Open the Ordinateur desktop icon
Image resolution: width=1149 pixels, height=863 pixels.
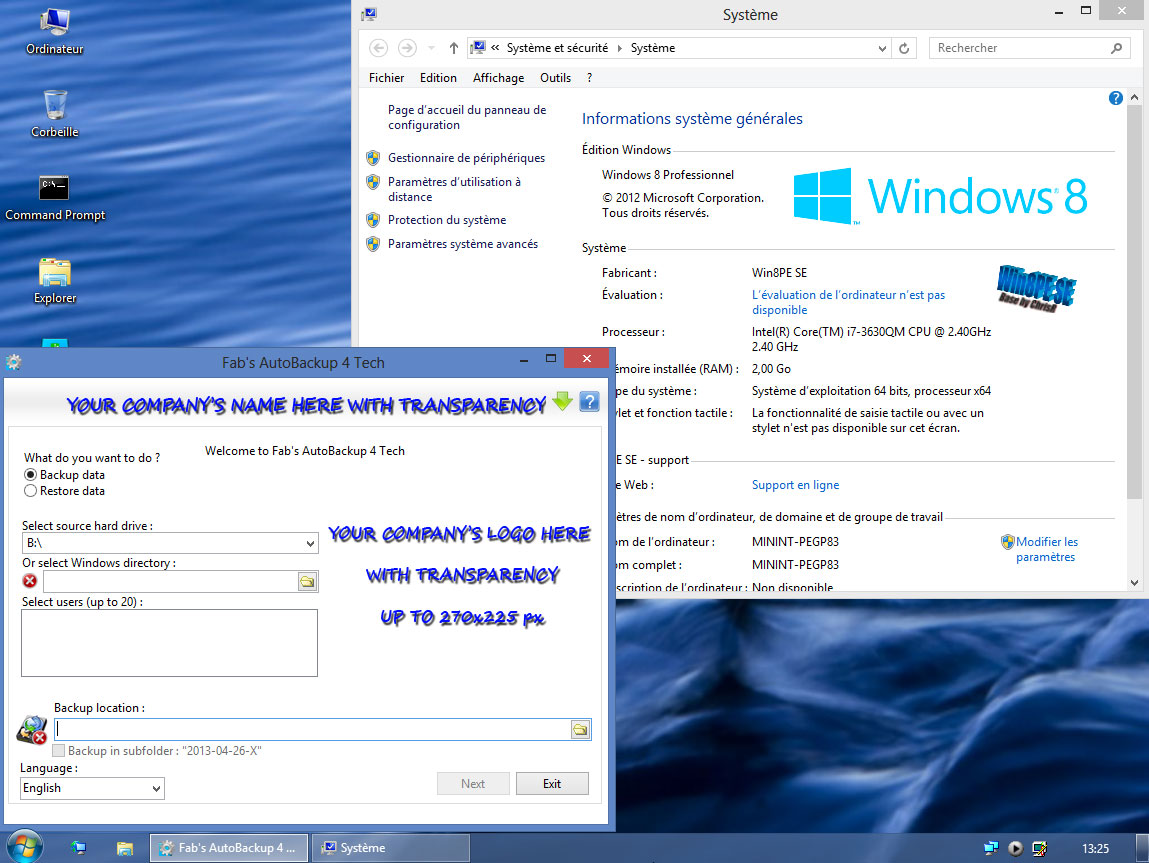tap(55, 30)
